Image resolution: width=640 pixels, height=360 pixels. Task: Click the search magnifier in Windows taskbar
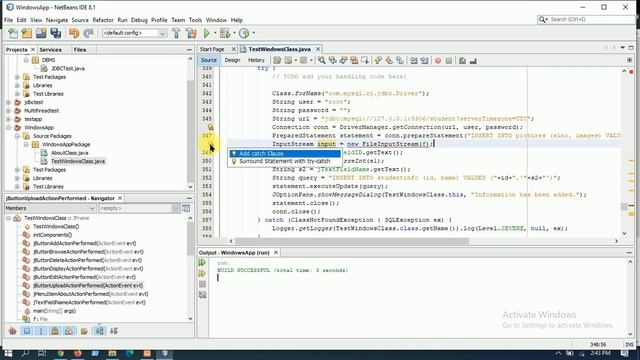pos(25,353)
